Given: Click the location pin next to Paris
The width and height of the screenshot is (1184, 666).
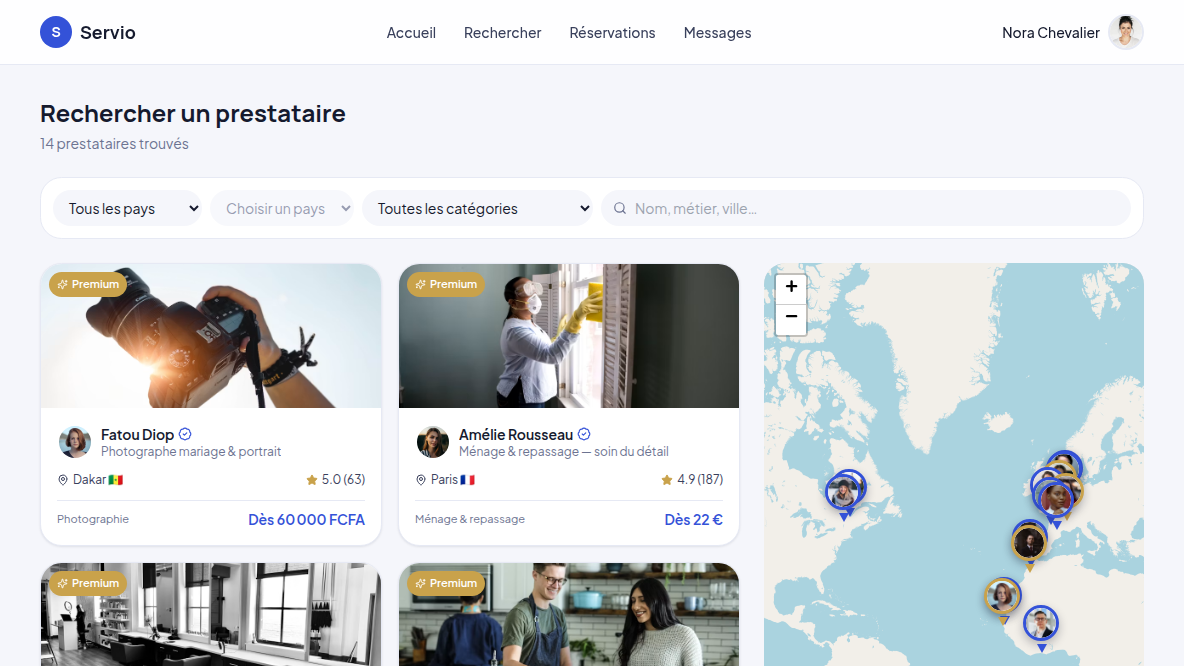Looking at the screenshot, I should click(x=421, y=479).
